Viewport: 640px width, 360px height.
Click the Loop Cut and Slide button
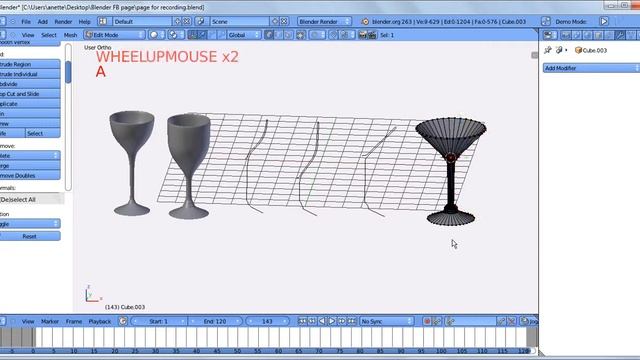click(x=30, y=93)
